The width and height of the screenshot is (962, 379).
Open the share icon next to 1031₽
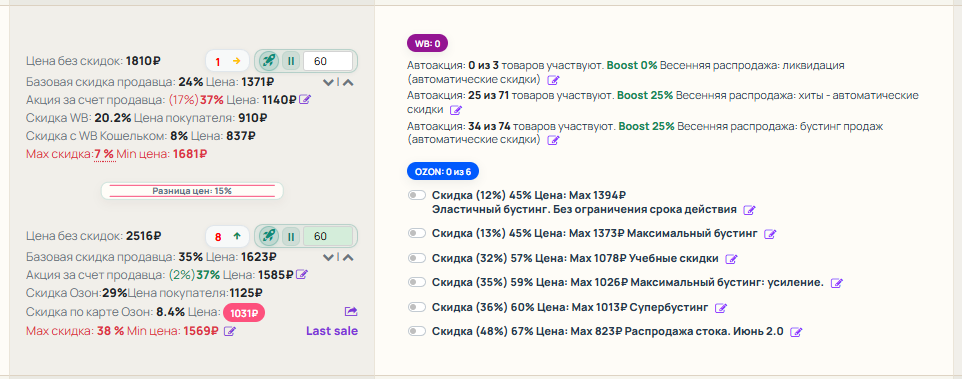352,312
